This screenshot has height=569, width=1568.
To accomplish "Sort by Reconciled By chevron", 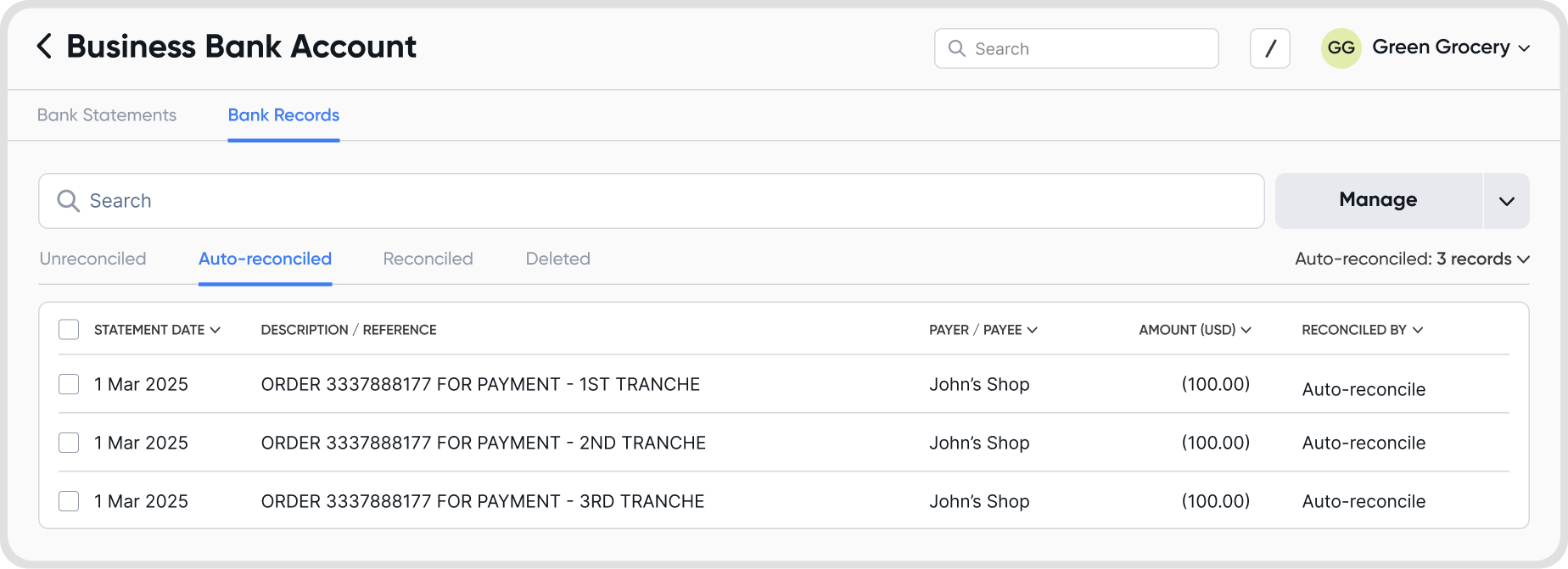I will click(1418, 330).
